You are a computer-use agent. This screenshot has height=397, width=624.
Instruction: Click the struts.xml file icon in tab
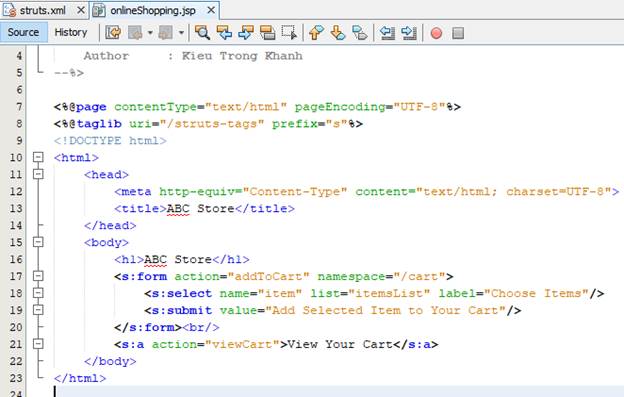[x=10, y=10]
